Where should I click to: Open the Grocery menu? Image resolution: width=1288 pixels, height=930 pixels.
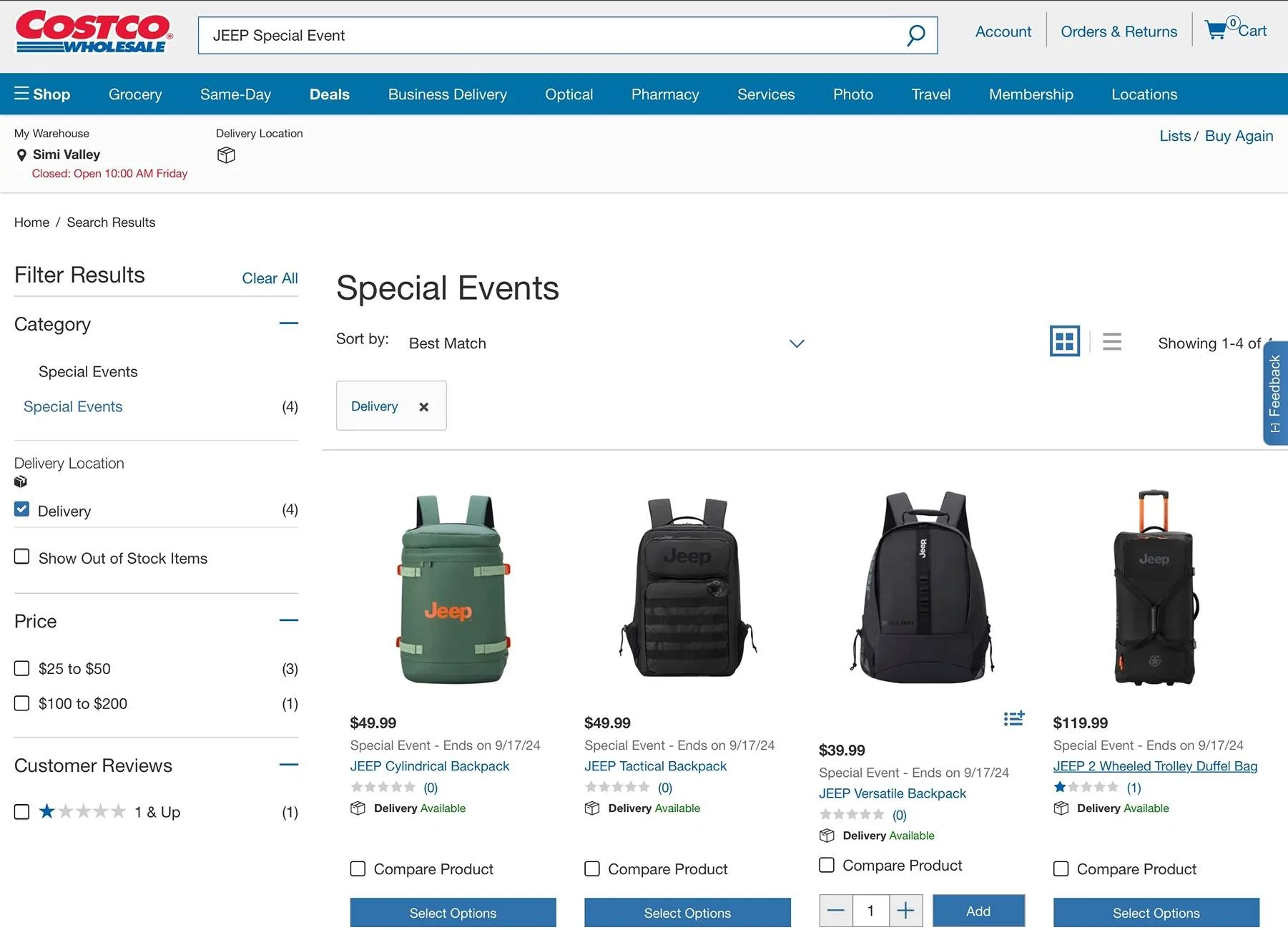tap(135, 94)
